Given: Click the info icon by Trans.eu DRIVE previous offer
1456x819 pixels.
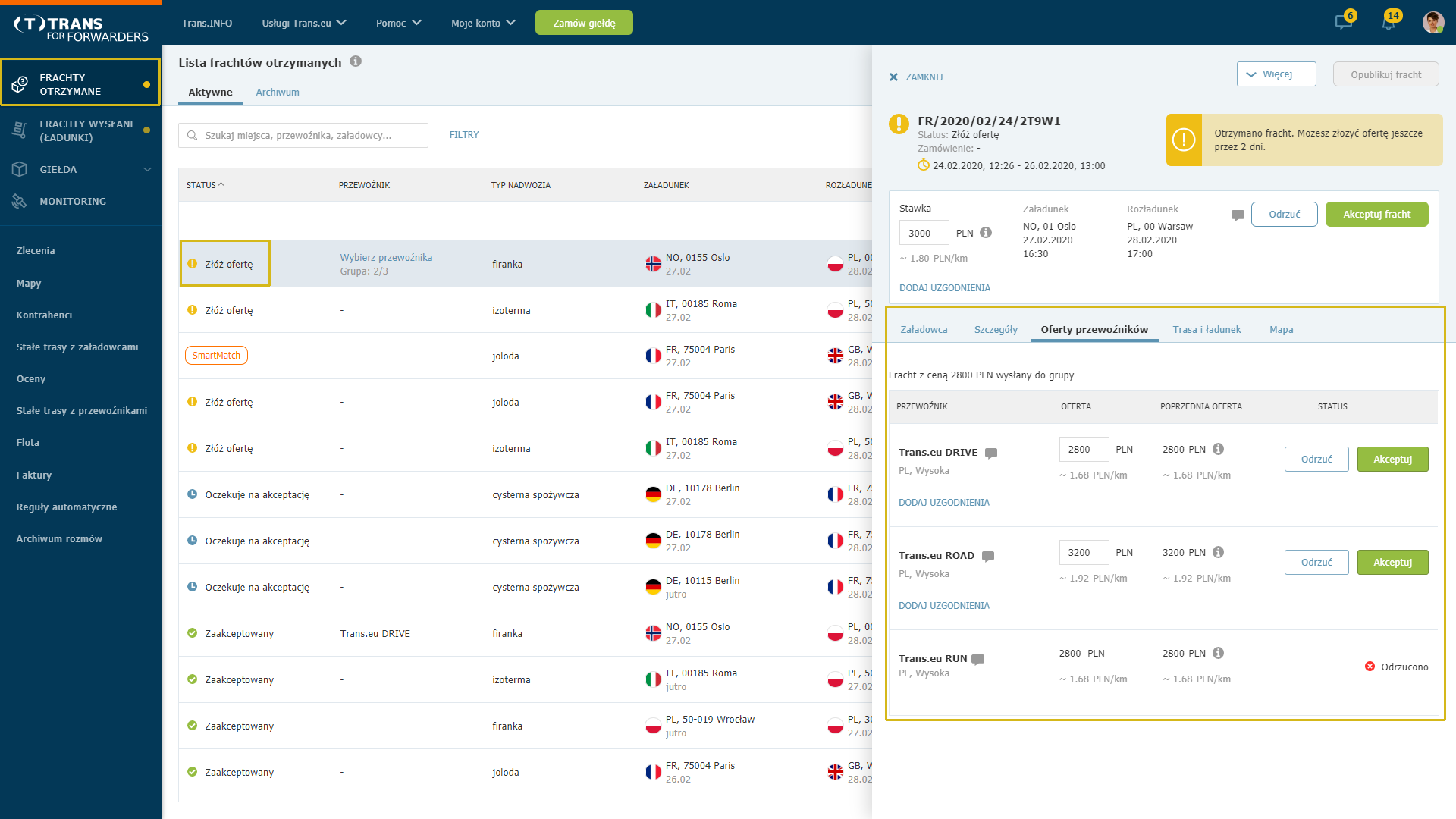Looking at the screenshot, I should point(1218,449).
